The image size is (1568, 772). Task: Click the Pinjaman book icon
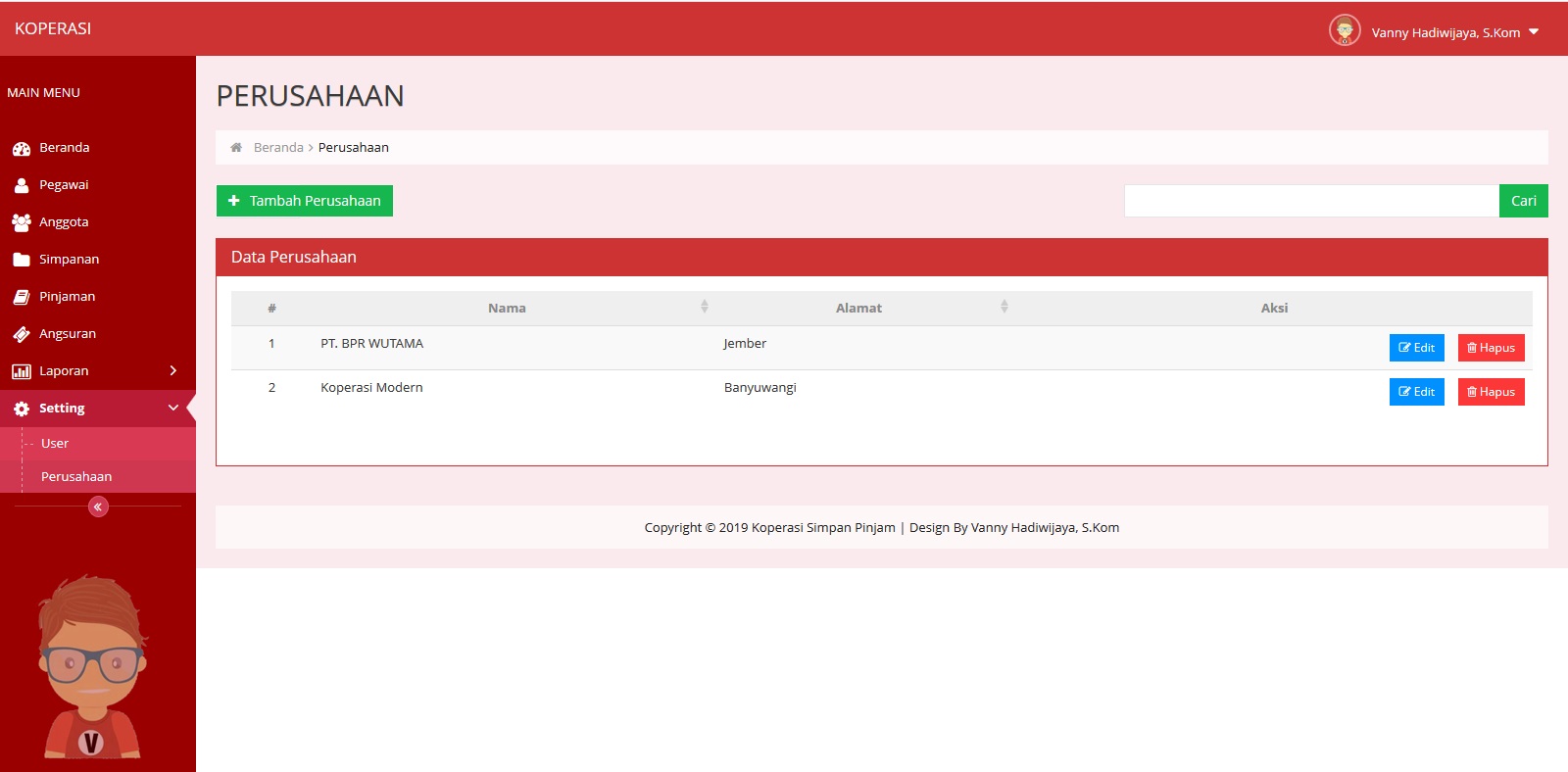click(x=22, y=297)
